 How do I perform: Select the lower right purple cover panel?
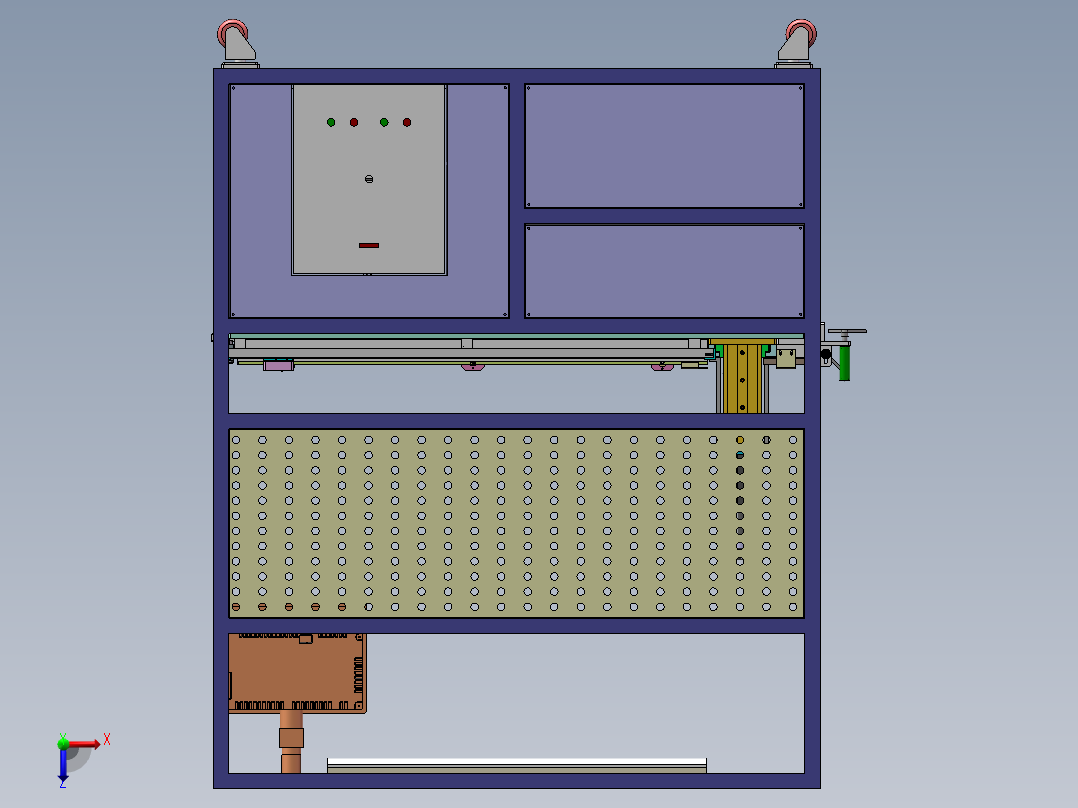tap(664, 271)
